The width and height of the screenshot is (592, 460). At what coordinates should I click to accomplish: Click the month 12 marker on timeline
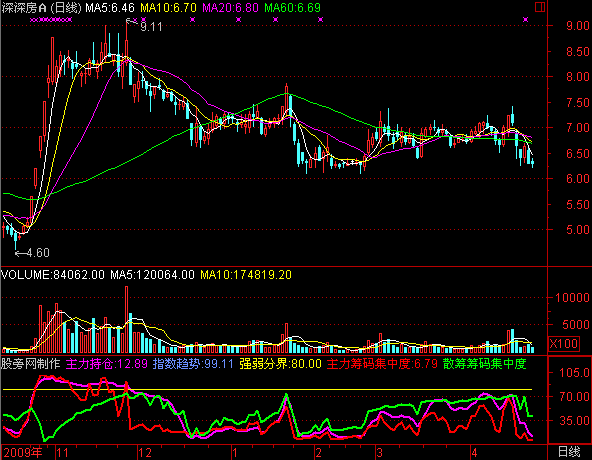[145, 452]
